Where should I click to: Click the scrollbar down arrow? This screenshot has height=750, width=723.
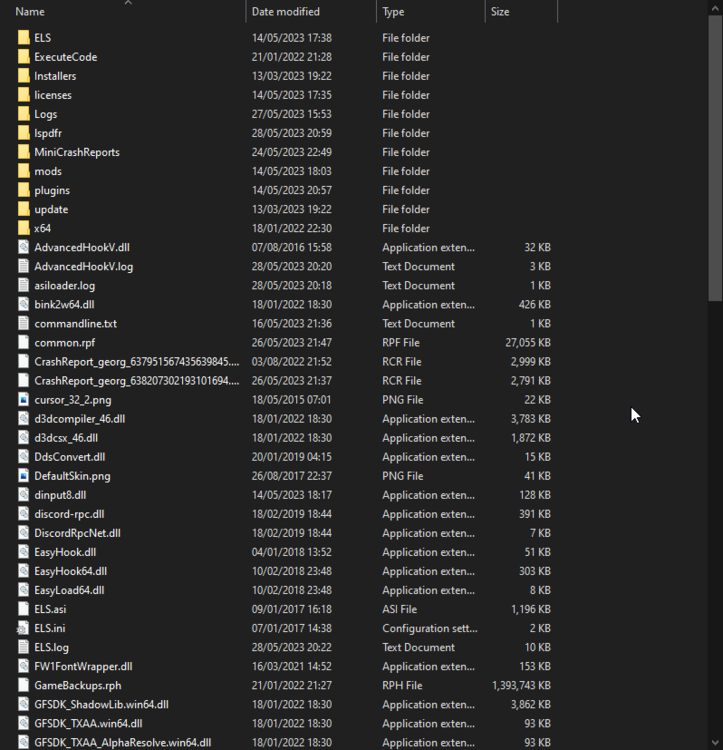click(715, 743)
